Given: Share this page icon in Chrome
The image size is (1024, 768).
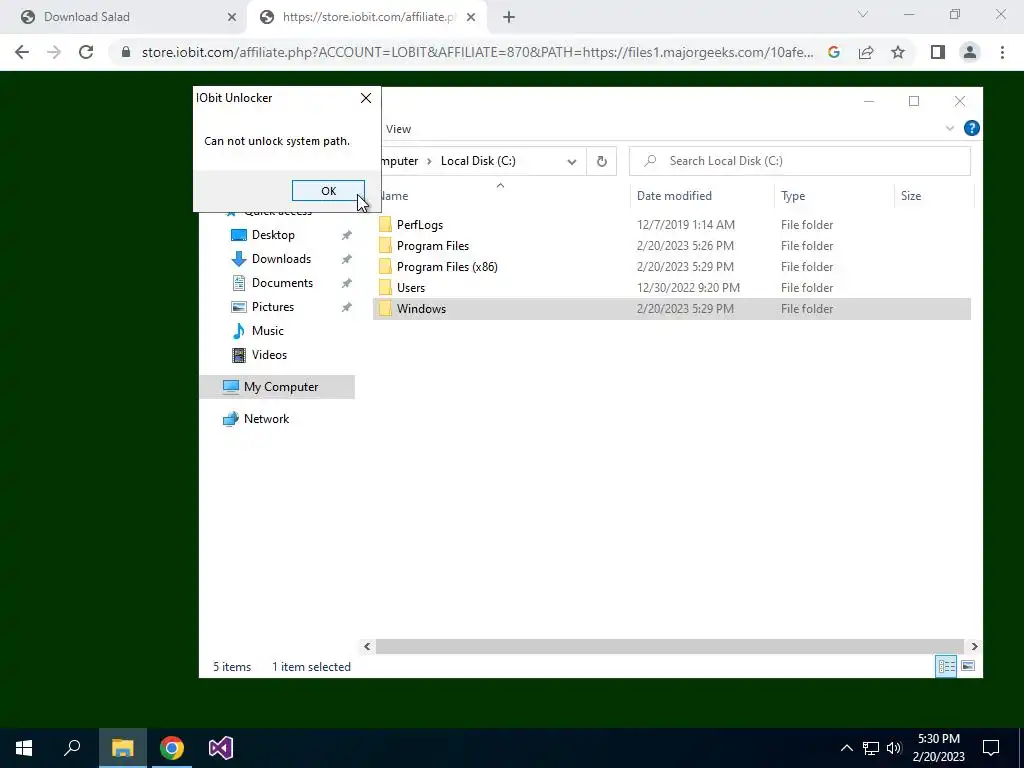Looking at the screenshot, I should pyautogui.click(x=866, y=52).
